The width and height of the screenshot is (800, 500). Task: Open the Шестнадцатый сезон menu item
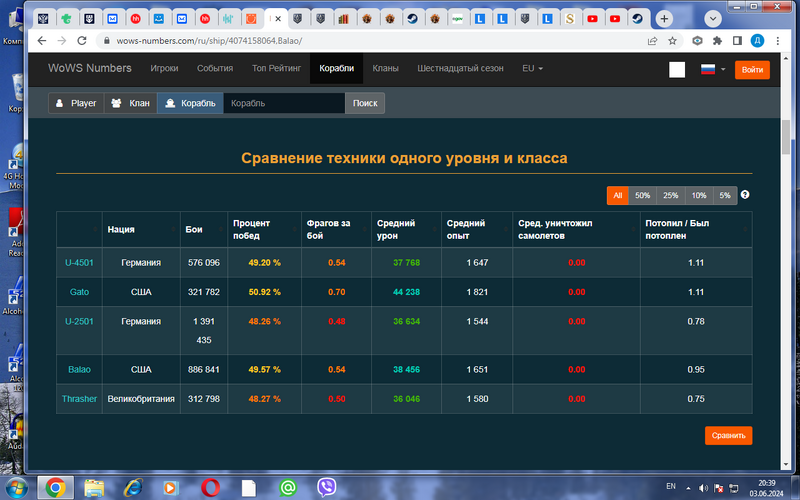(460, 68)
